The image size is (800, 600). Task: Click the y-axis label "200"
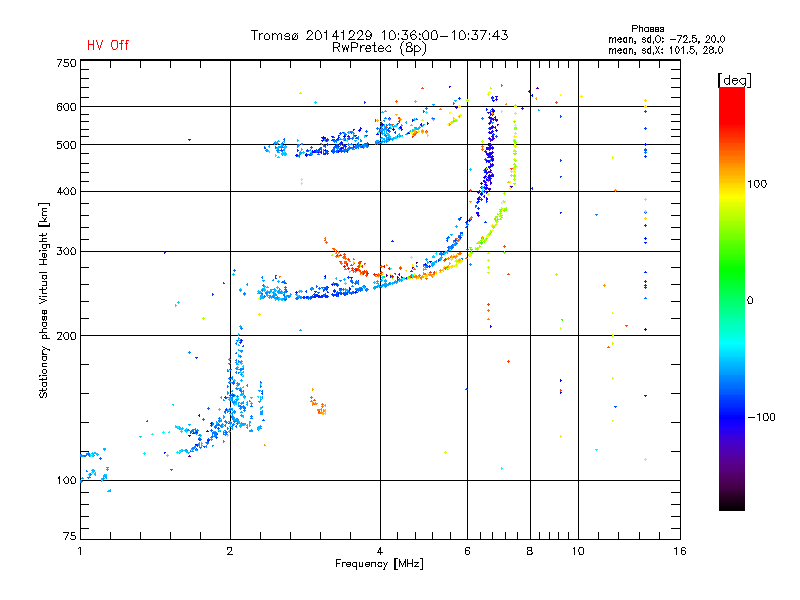pyautogui.click(x=66, y=336)
